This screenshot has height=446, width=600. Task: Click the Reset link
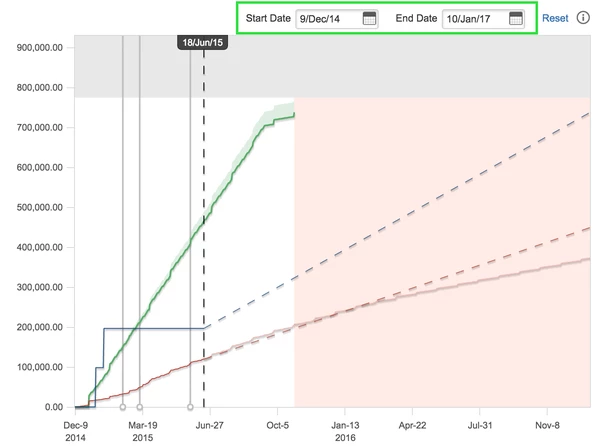coord(555,19)
